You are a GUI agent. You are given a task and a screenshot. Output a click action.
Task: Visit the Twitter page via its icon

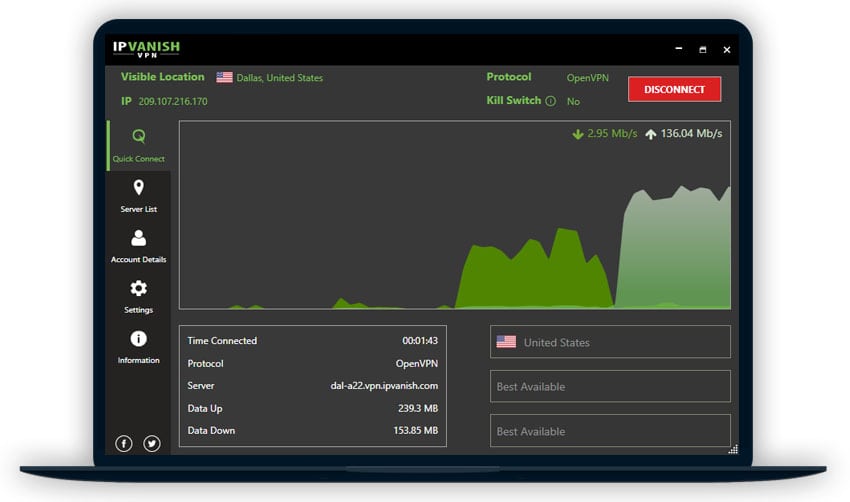point(152,443)
